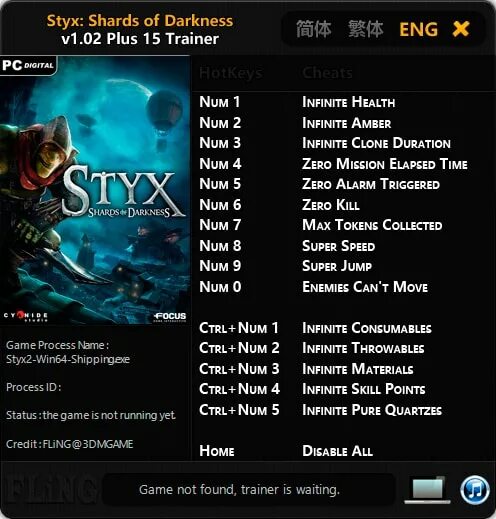Enable Zero Mission Elapsed Time

[x=385, y=164]
